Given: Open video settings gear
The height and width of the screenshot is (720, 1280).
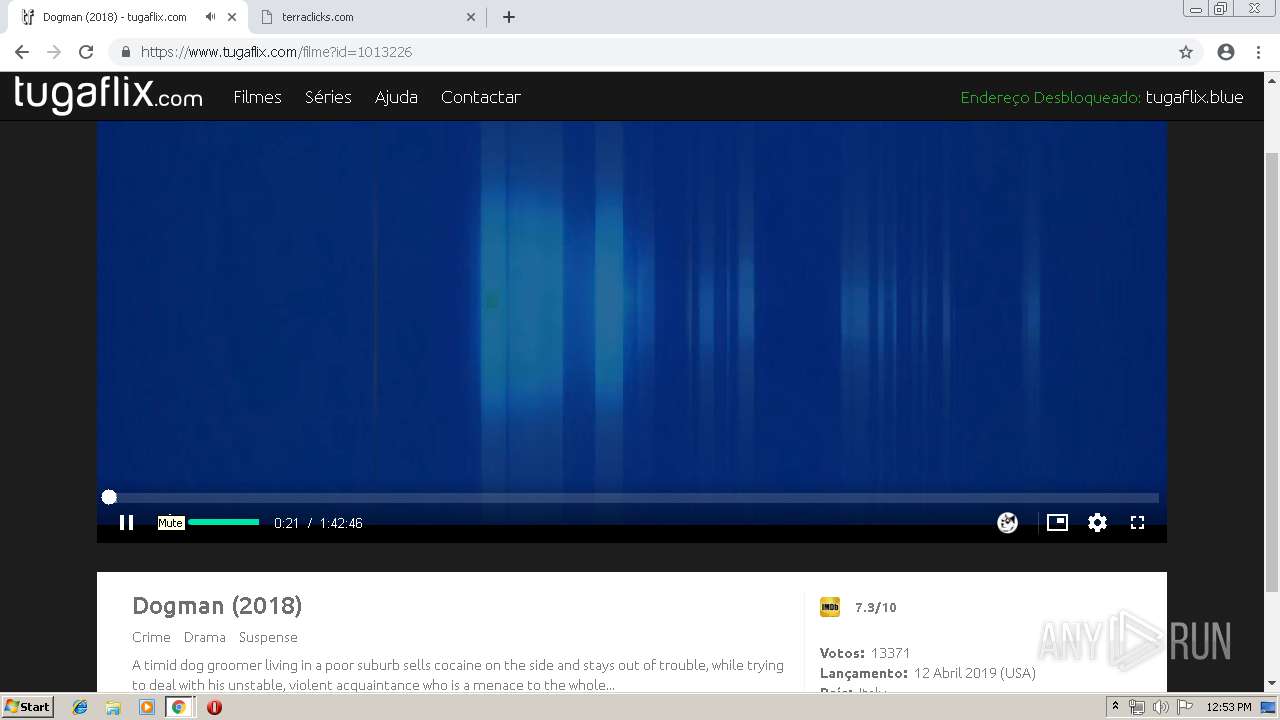Looking at the screenshot, I should click(x=1097, y=522).
